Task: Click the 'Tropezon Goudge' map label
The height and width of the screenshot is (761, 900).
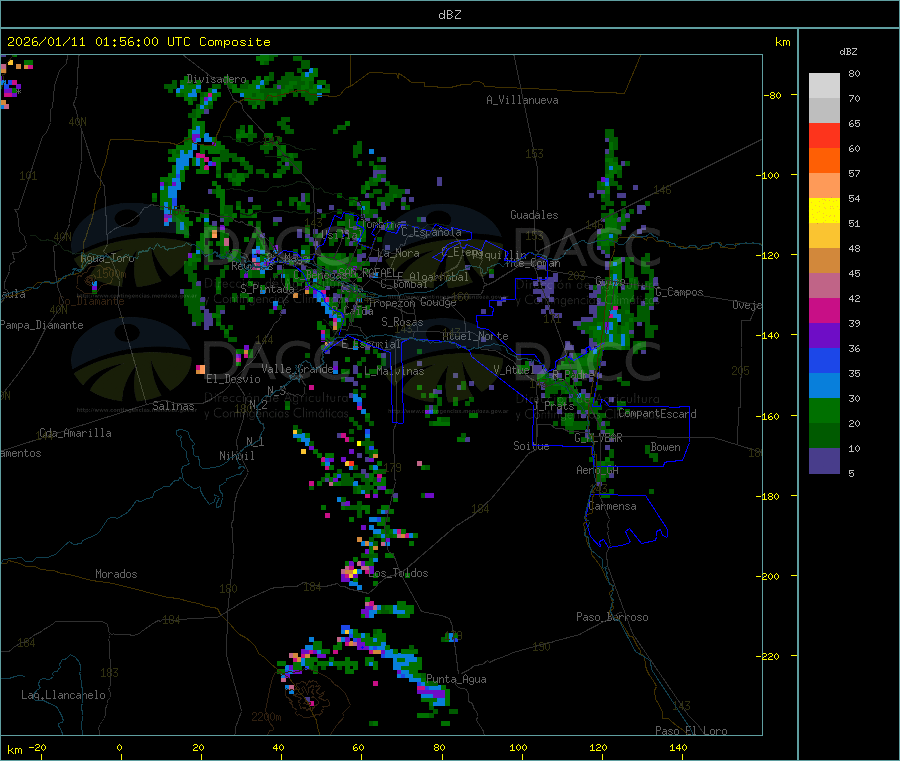Action: (x=412, y=302)
